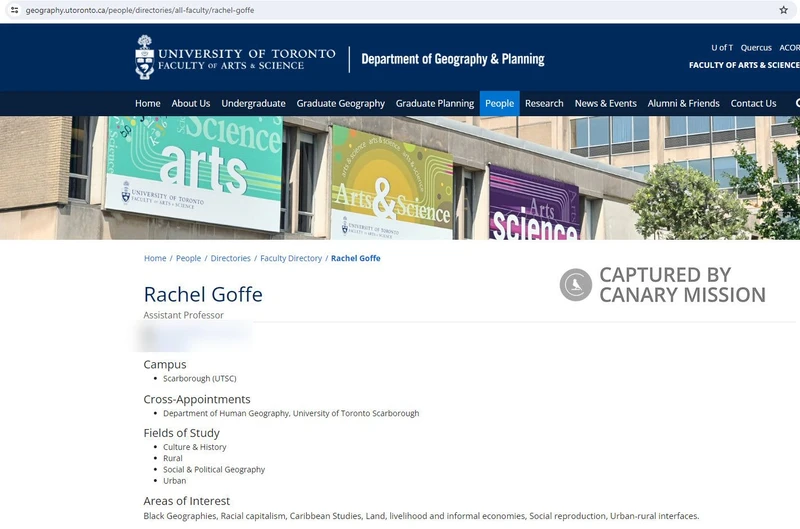Click the U of T header link

click(722, 47)
